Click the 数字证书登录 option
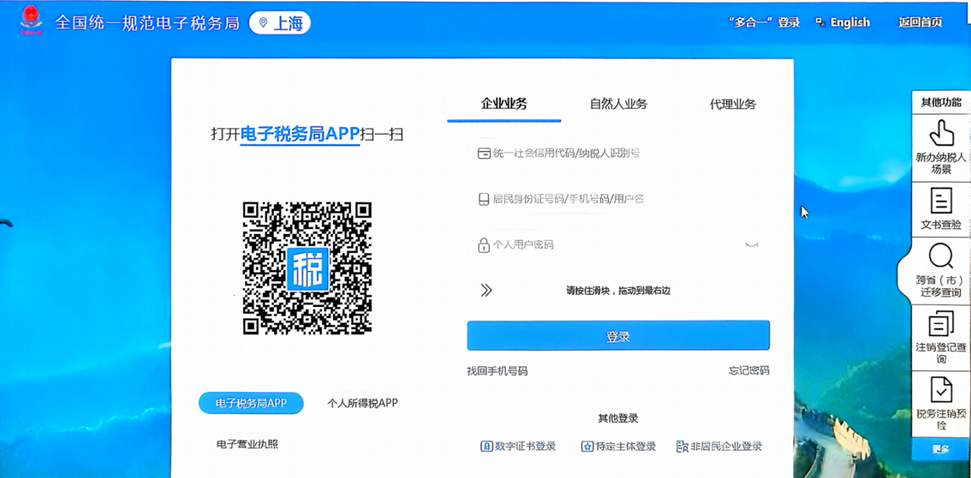The height and width of the screenshot is (478, 971). click(518, 446)
